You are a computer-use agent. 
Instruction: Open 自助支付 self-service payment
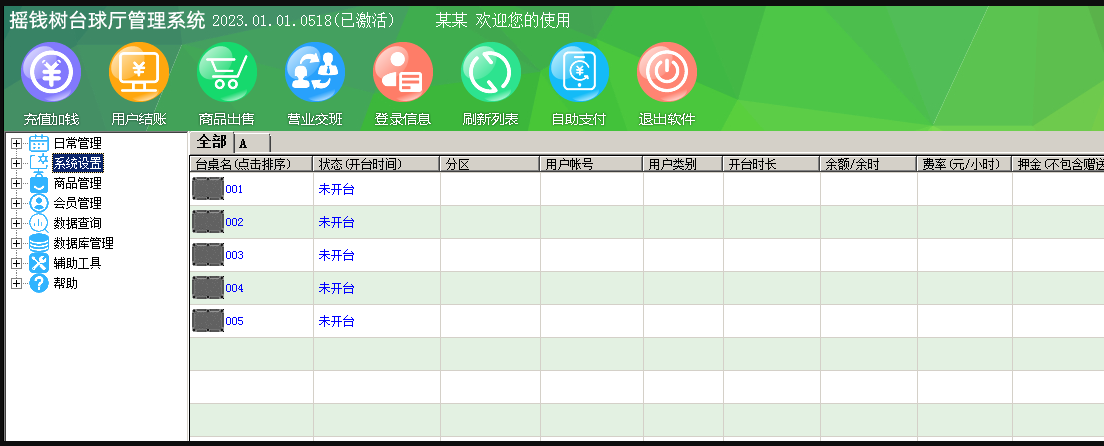coord(579,72)
